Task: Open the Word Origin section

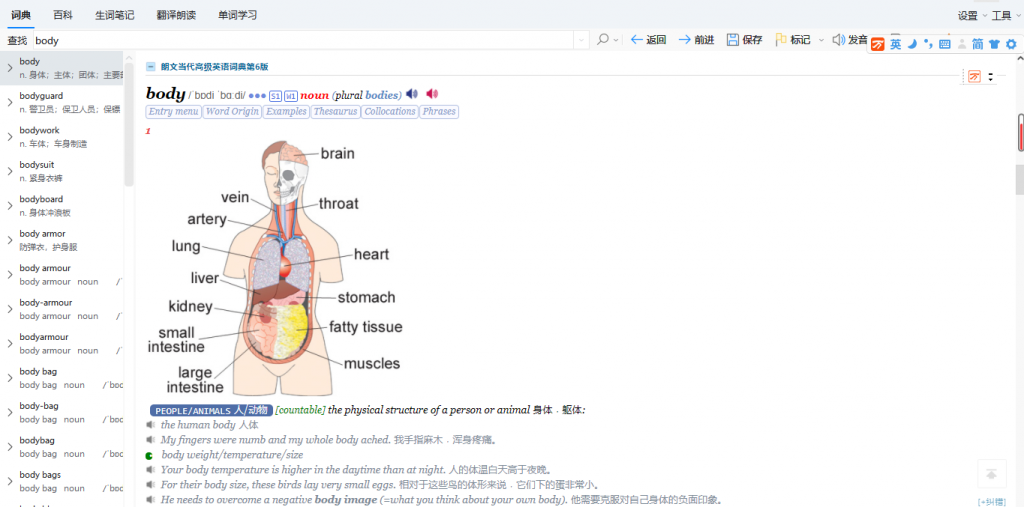Action: pyautogui.click(x=232, y=112)
